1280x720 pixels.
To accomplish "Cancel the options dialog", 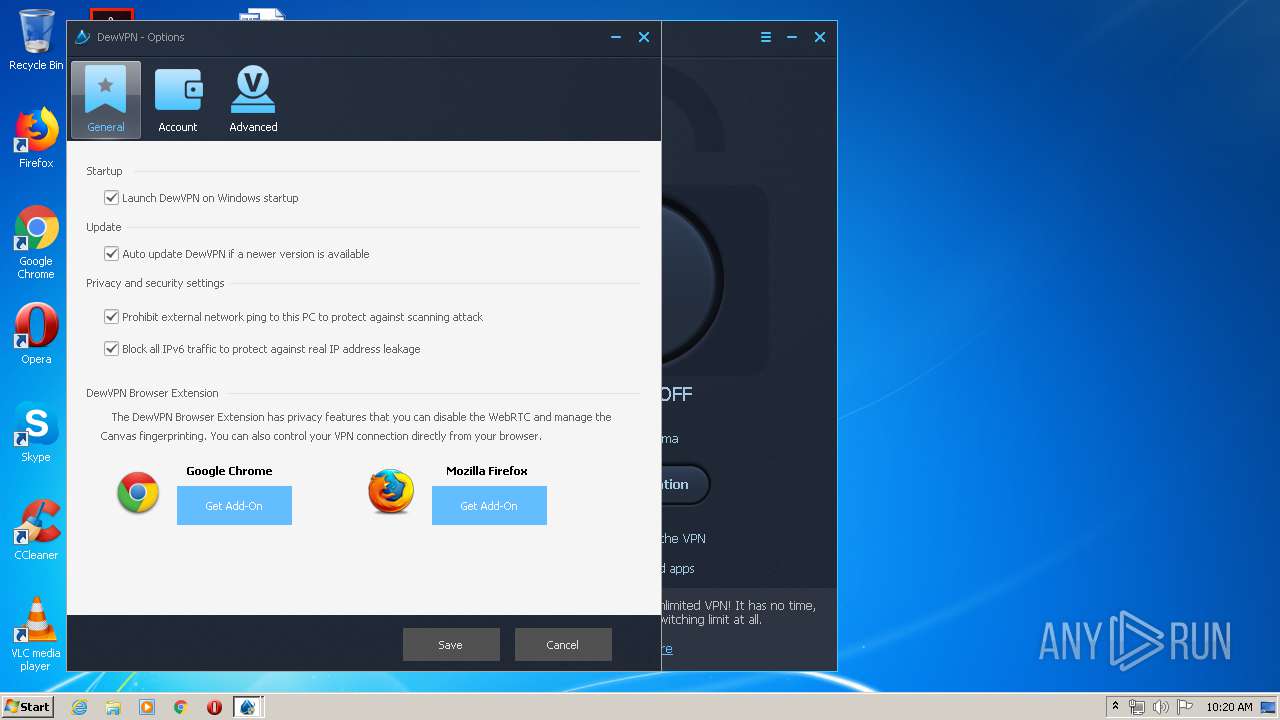I will [563, 645].
